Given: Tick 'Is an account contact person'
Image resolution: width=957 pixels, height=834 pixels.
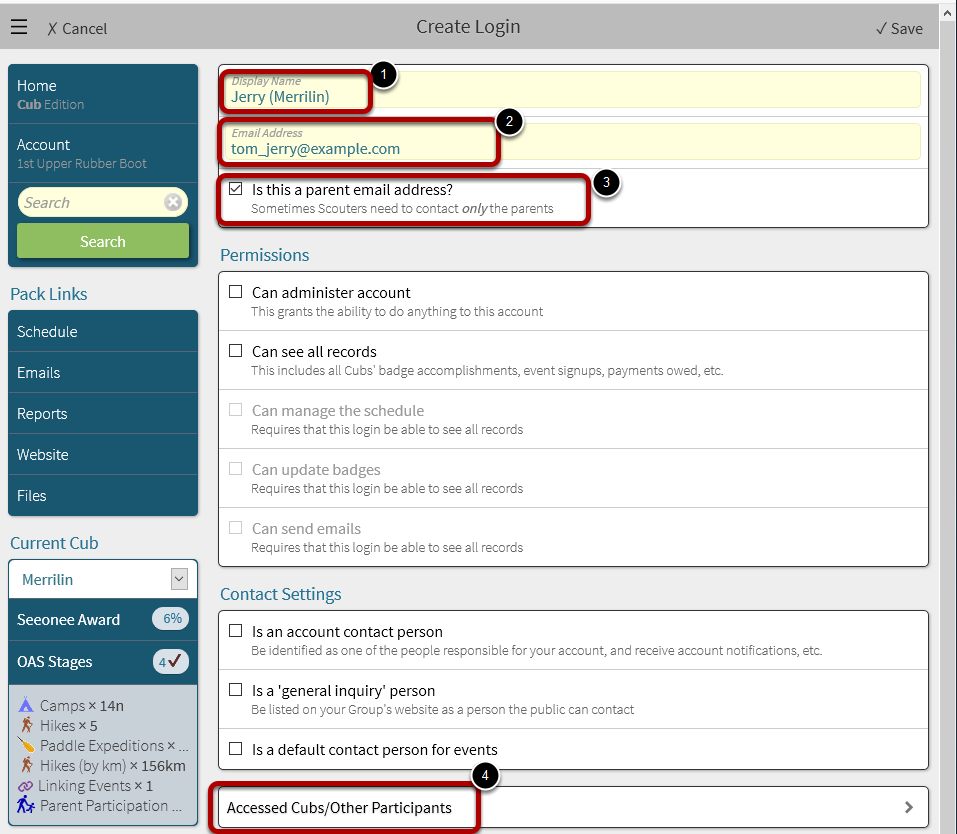Looking at the screenshot, I should [x=236, y=632].
